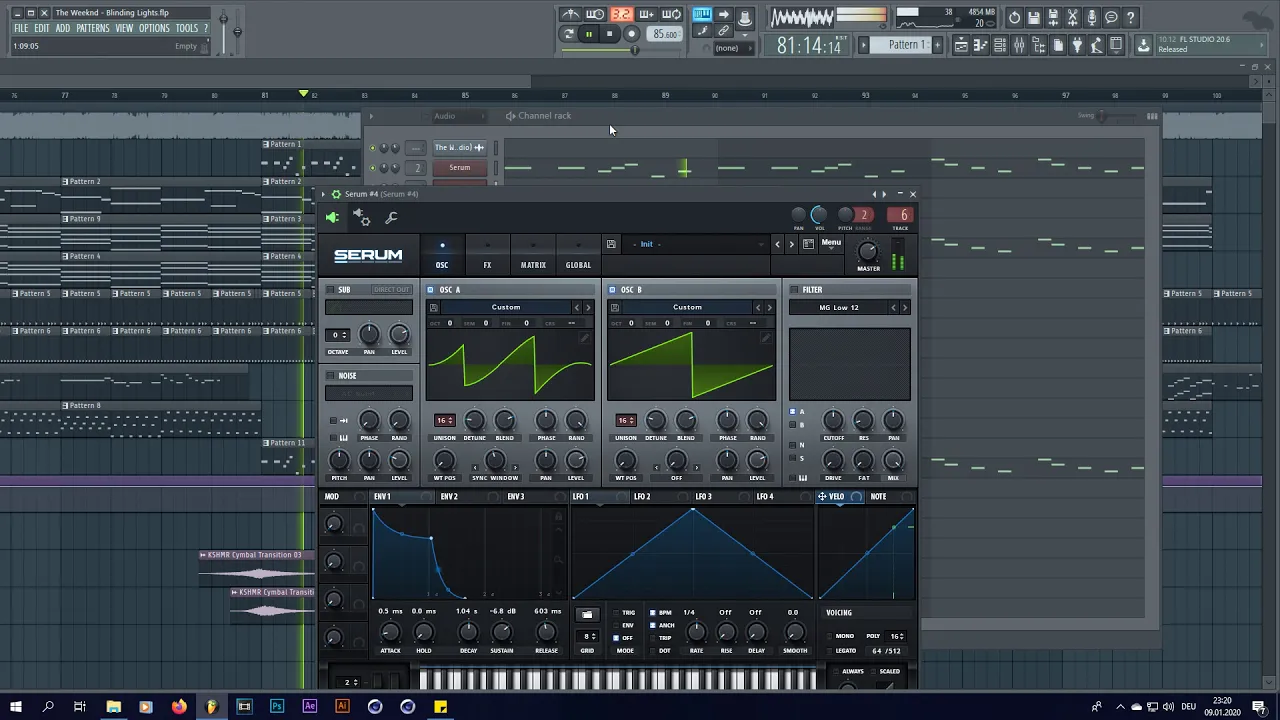Image resolution: width=1280 pixels, height=720 pixels.
Task: Open the Mixer view icon
Action: click(1018, 45)
